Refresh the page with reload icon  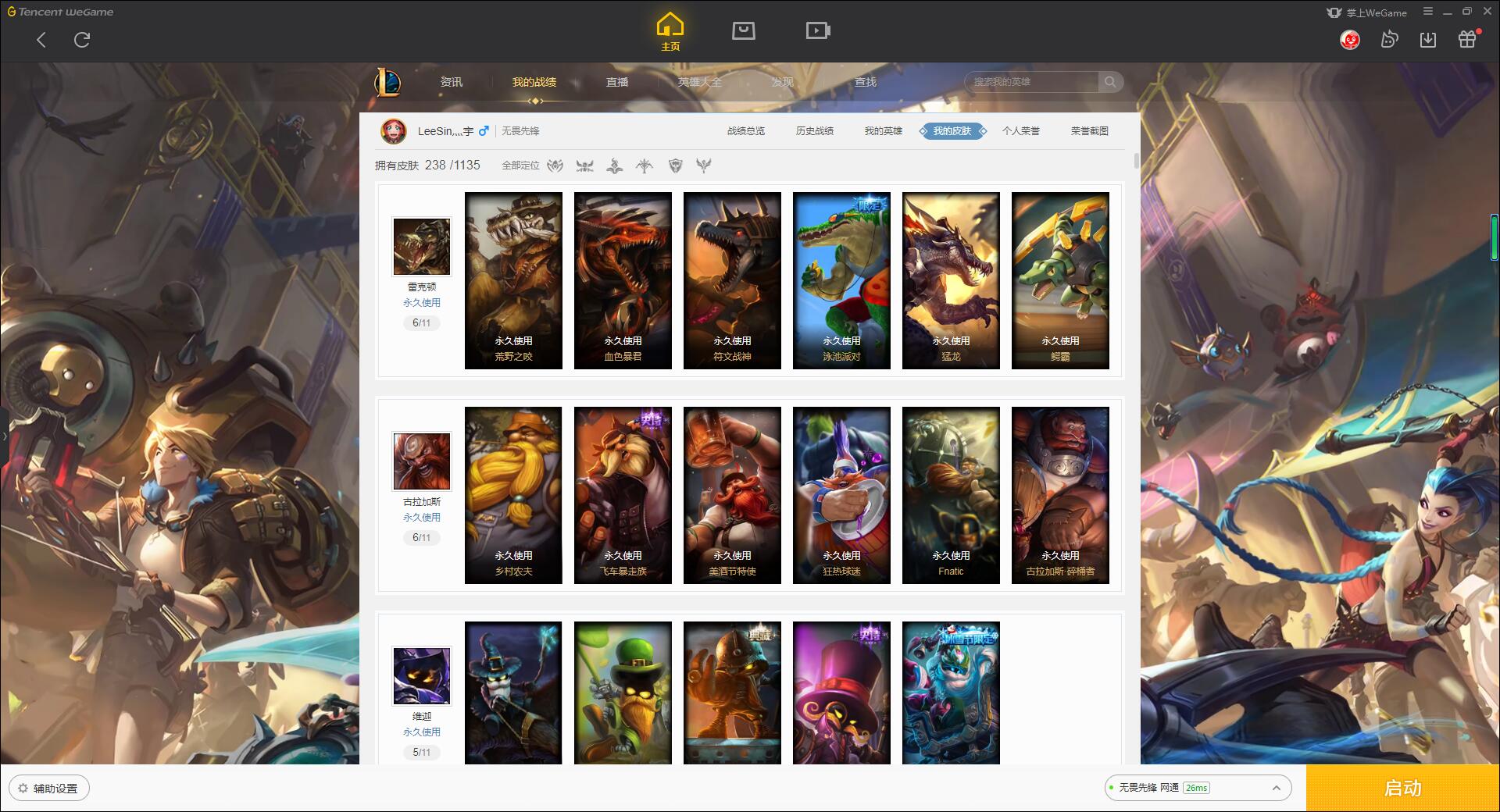pos(82,40)
